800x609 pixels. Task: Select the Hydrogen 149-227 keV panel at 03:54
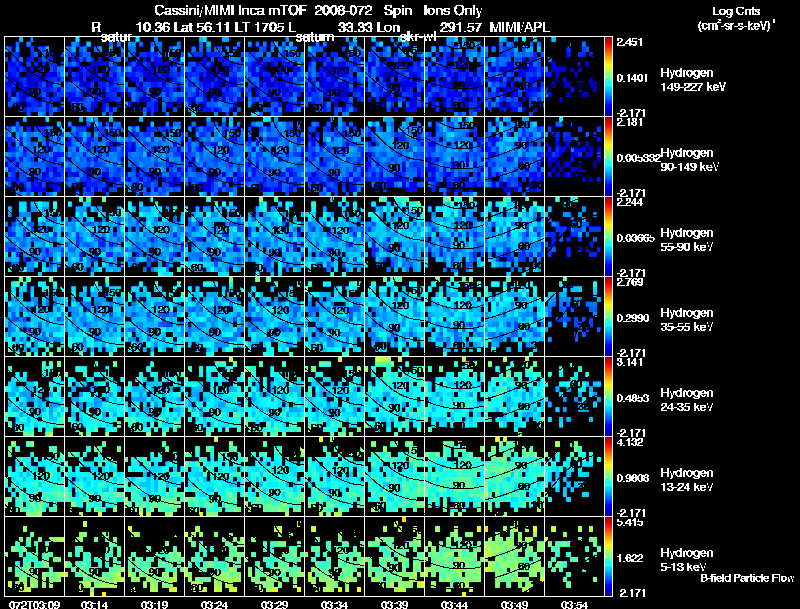tap(574, 77)
